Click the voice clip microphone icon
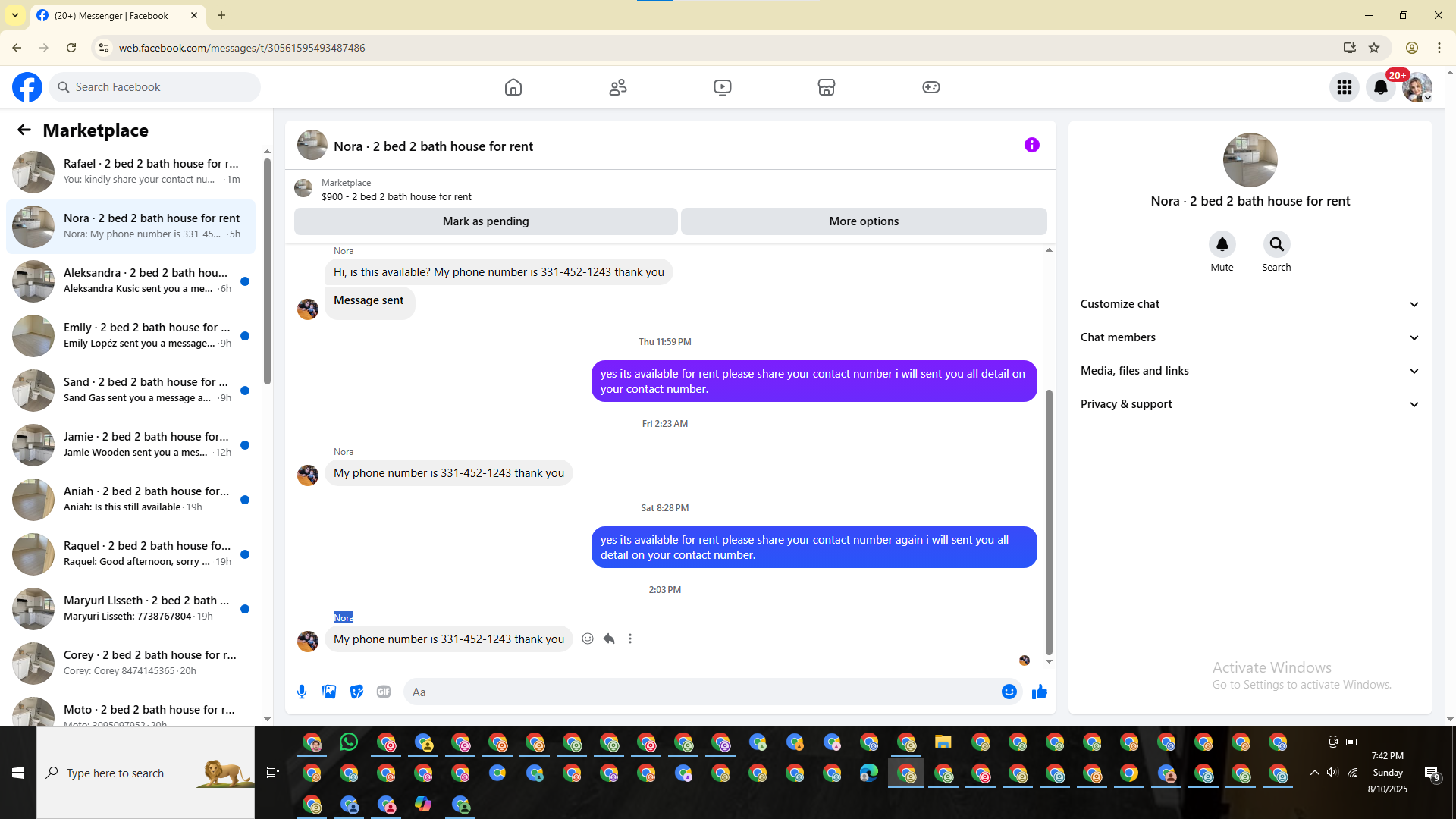The height and width of the screenshot is (819, 1456). click(302, 692)
